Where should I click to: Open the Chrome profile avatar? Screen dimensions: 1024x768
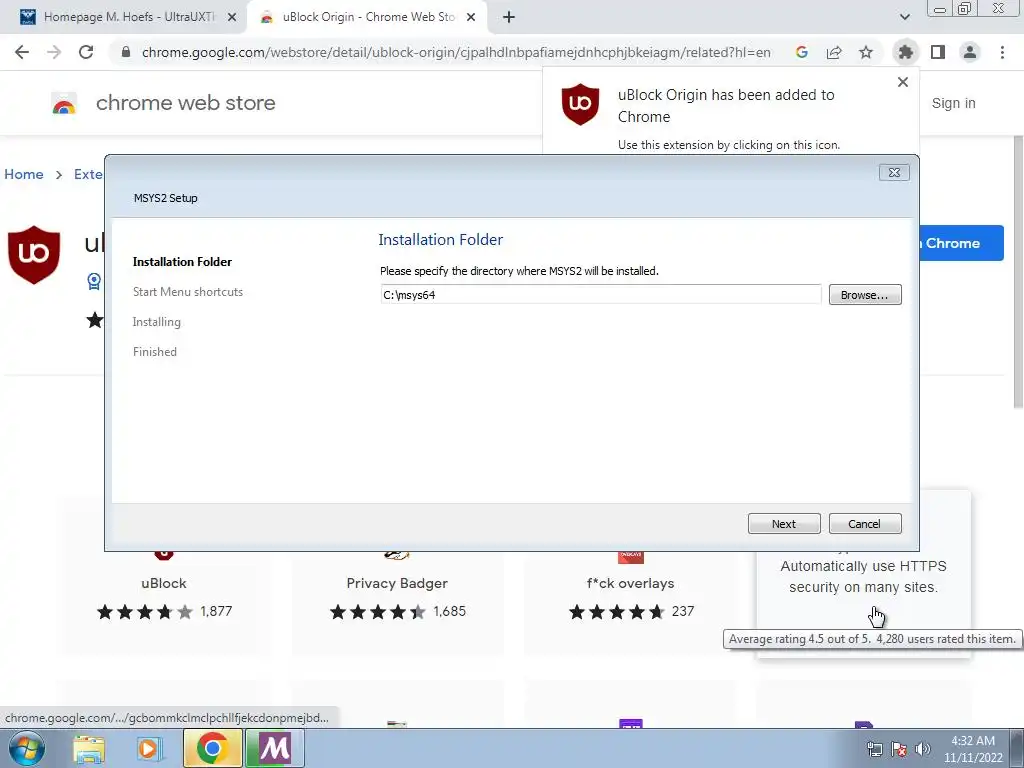coord(970,52)
